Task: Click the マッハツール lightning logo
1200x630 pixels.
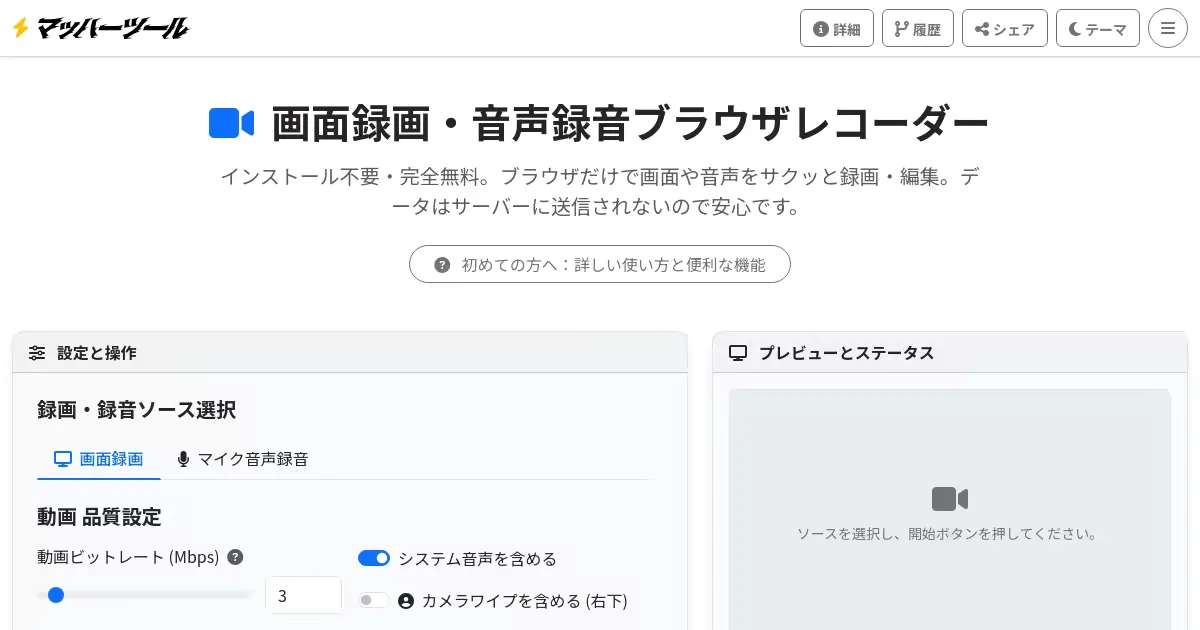Action: (x=100, y=28)
